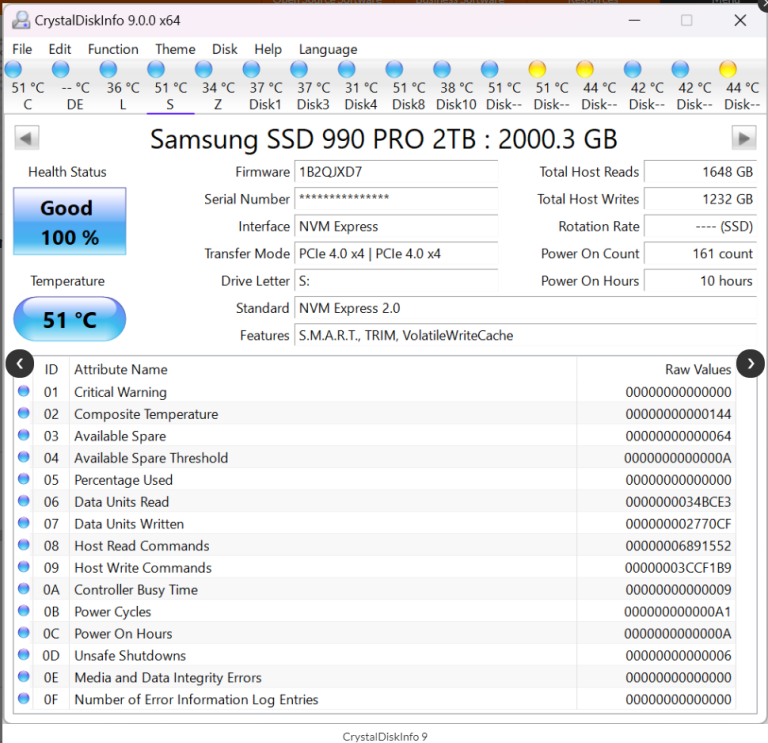Image resolution: width=768 pixels, height=743 pixels.
Task: Click status dot beside Power Cycles
Action: (24, 610)
